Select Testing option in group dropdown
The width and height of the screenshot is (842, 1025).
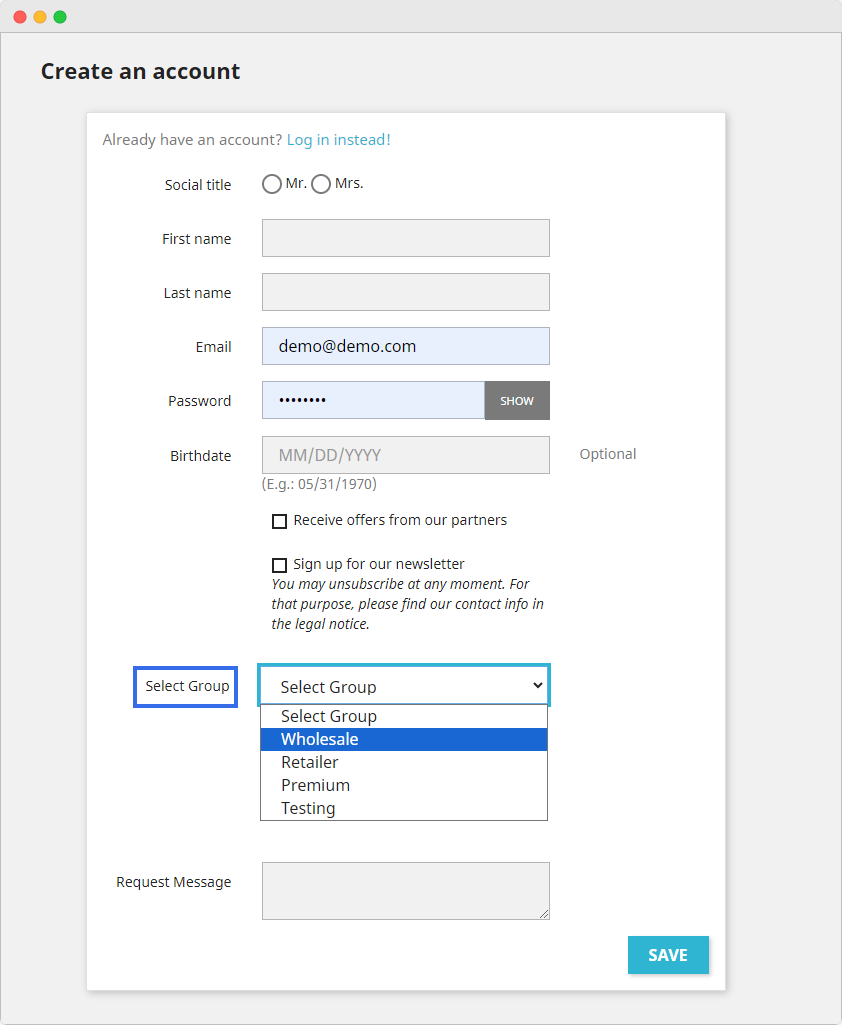point(404,808)
